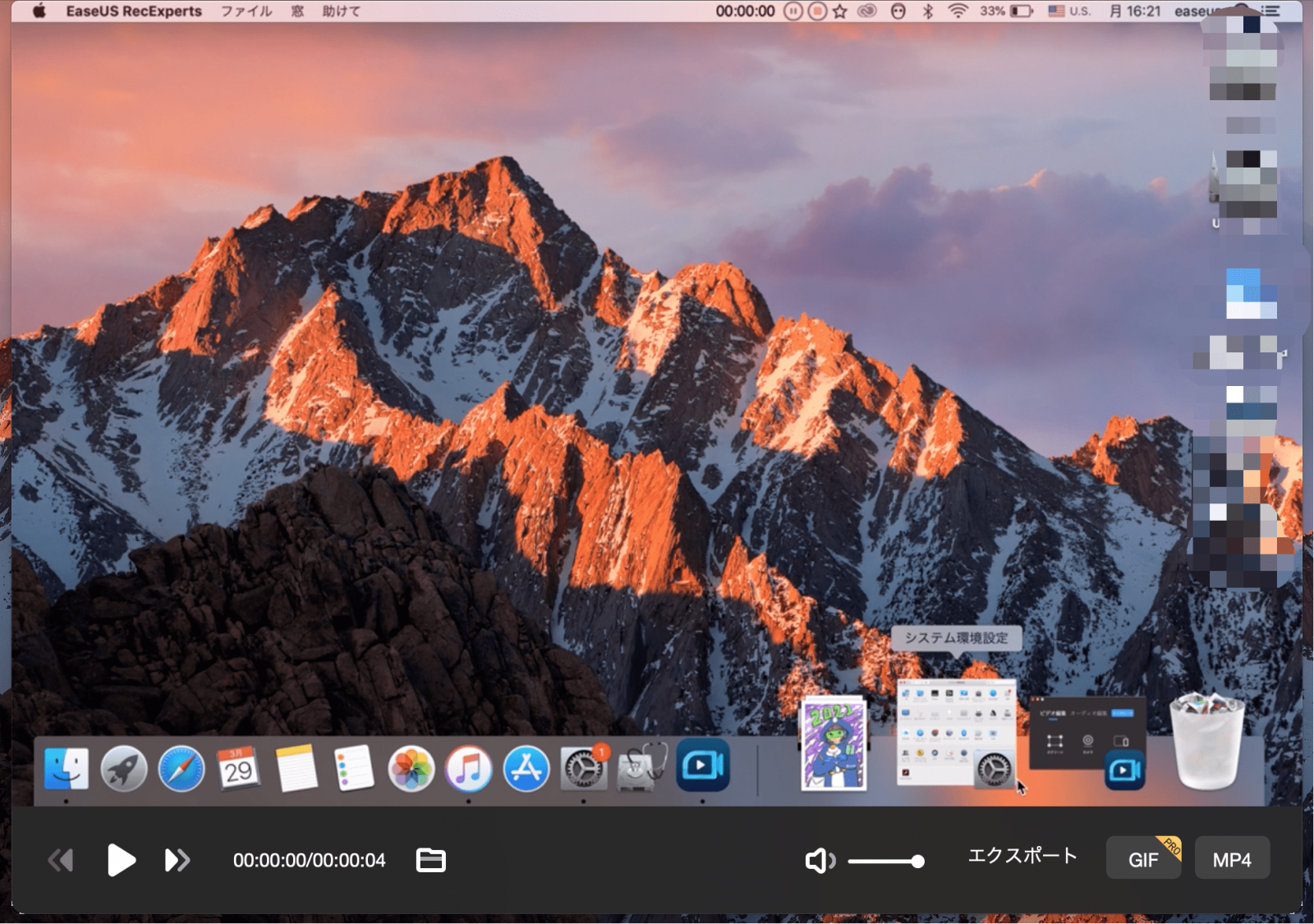The image size is (1314, 924).
Task: Click the fast-forward double-arrow button
Action: [177, 860]
